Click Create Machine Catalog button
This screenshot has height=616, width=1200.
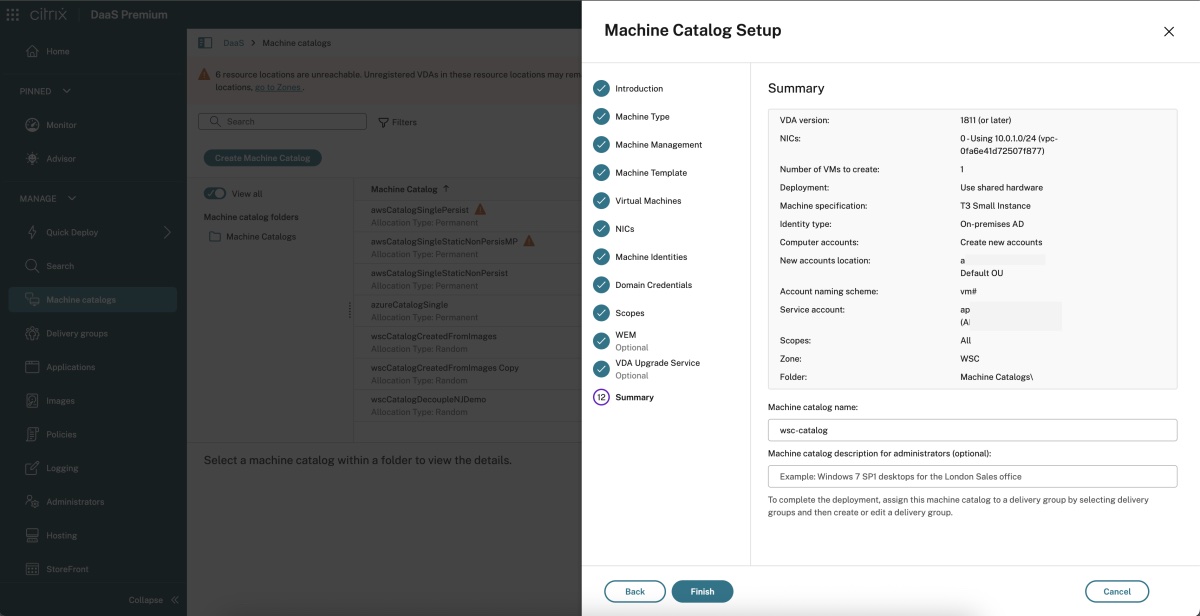(x=262, y=158)
